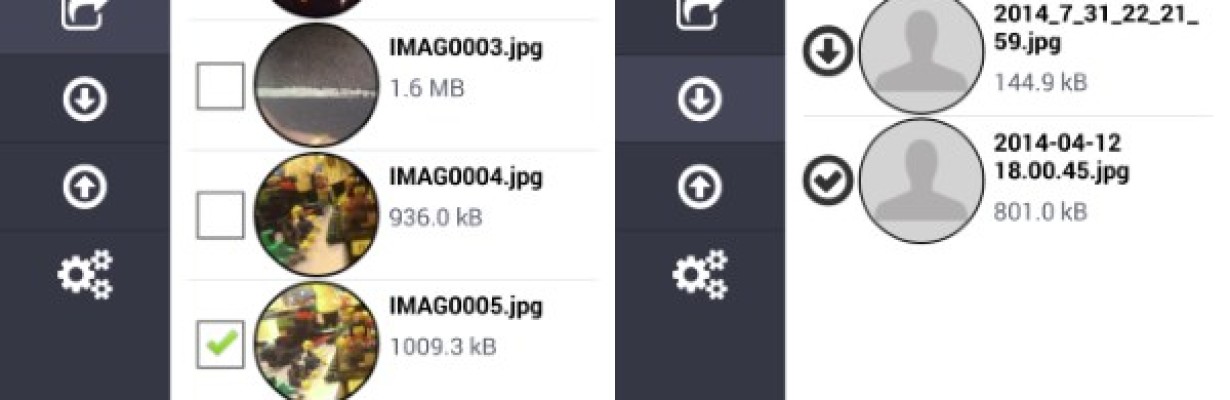Check the box for IMAG0004.jpg
The image size is (1230, 400).
221,214
